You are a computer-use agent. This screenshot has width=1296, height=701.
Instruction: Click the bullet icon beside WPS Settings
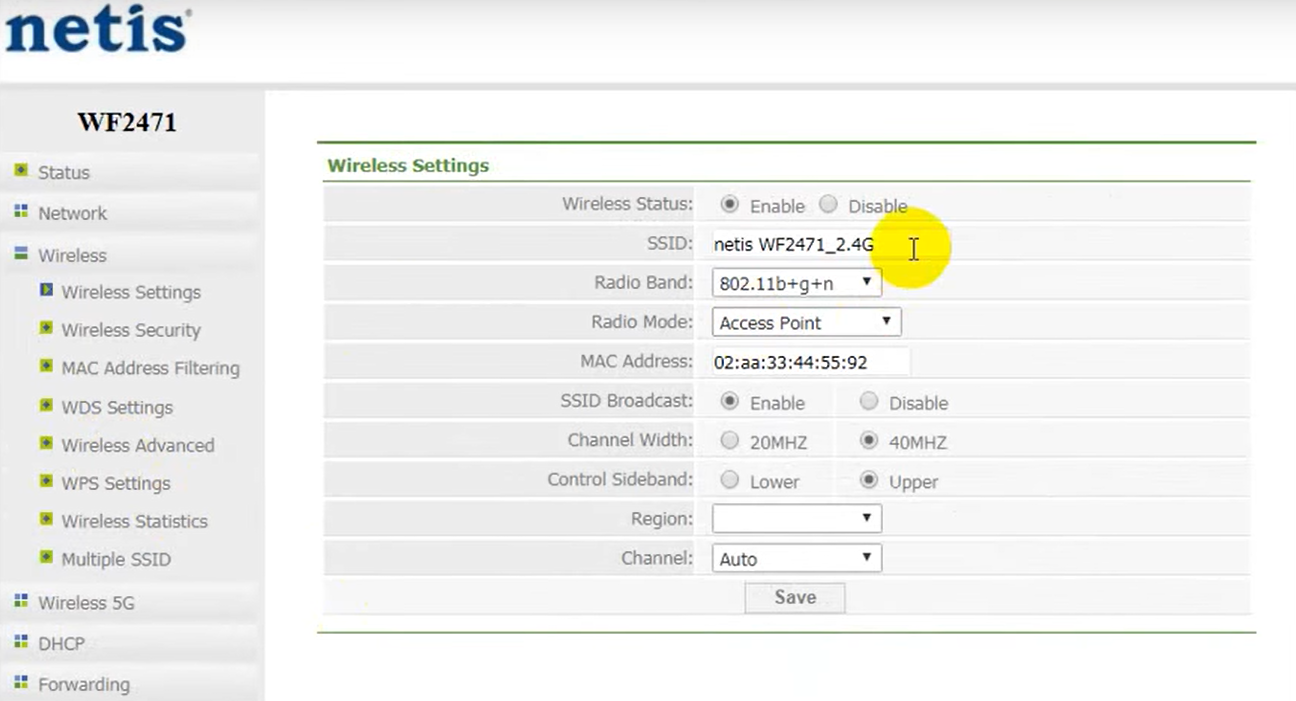[x=46, y=481]
